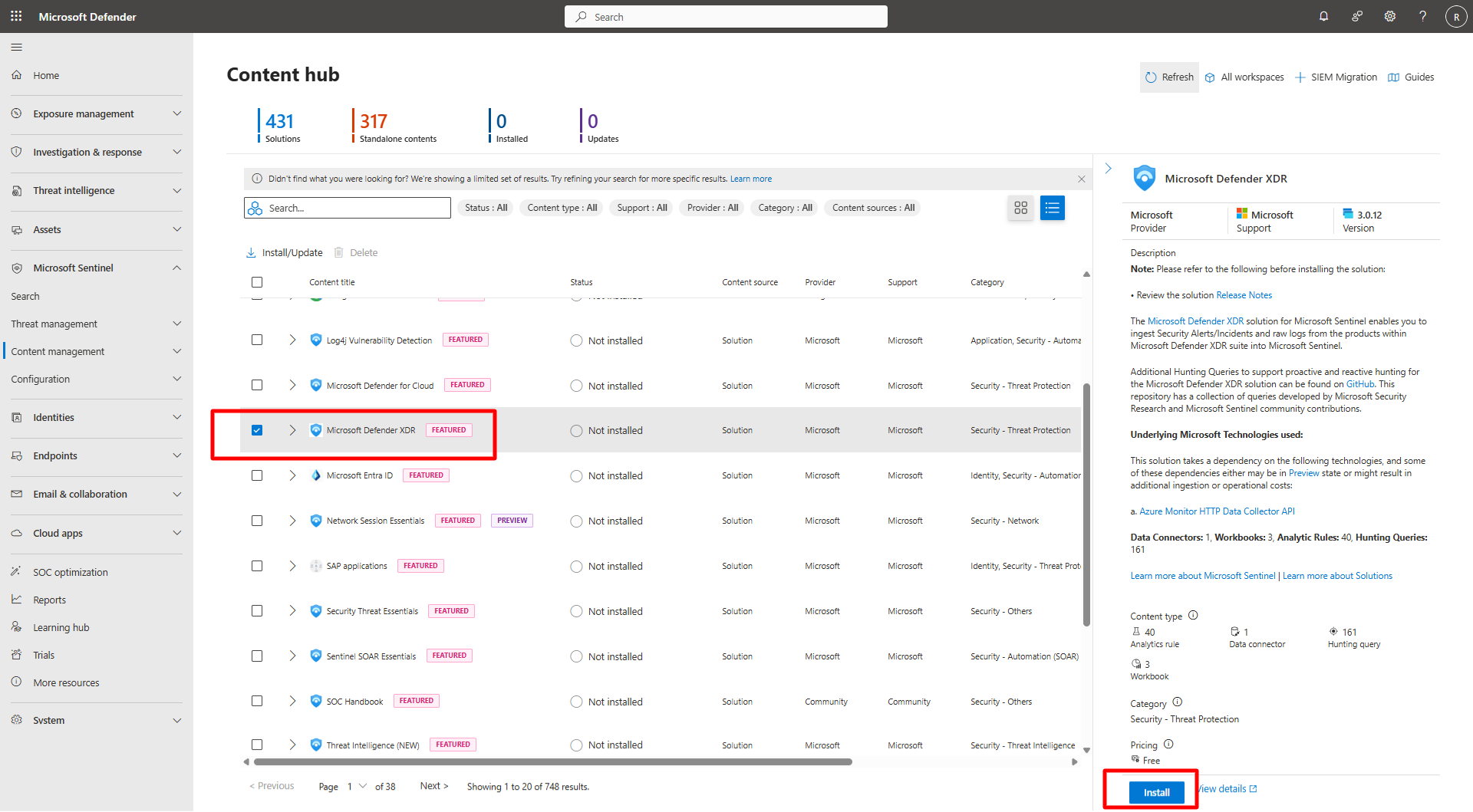
Task: Click the Delete toolbar action
Action: point(356,252)
